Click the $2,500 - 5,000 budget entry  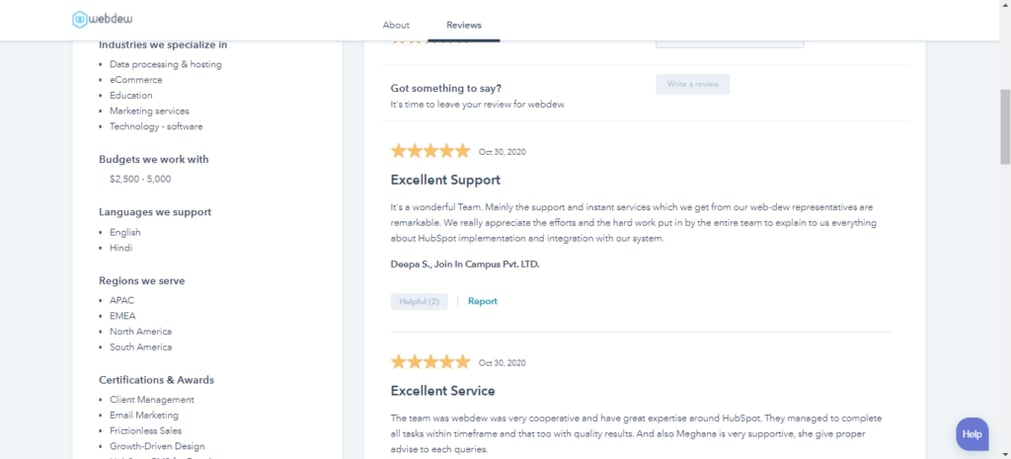(140, 179)
